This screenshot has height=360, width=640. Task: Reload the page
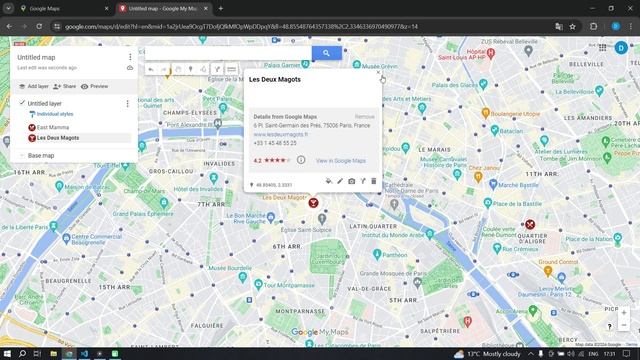(39, 27)
